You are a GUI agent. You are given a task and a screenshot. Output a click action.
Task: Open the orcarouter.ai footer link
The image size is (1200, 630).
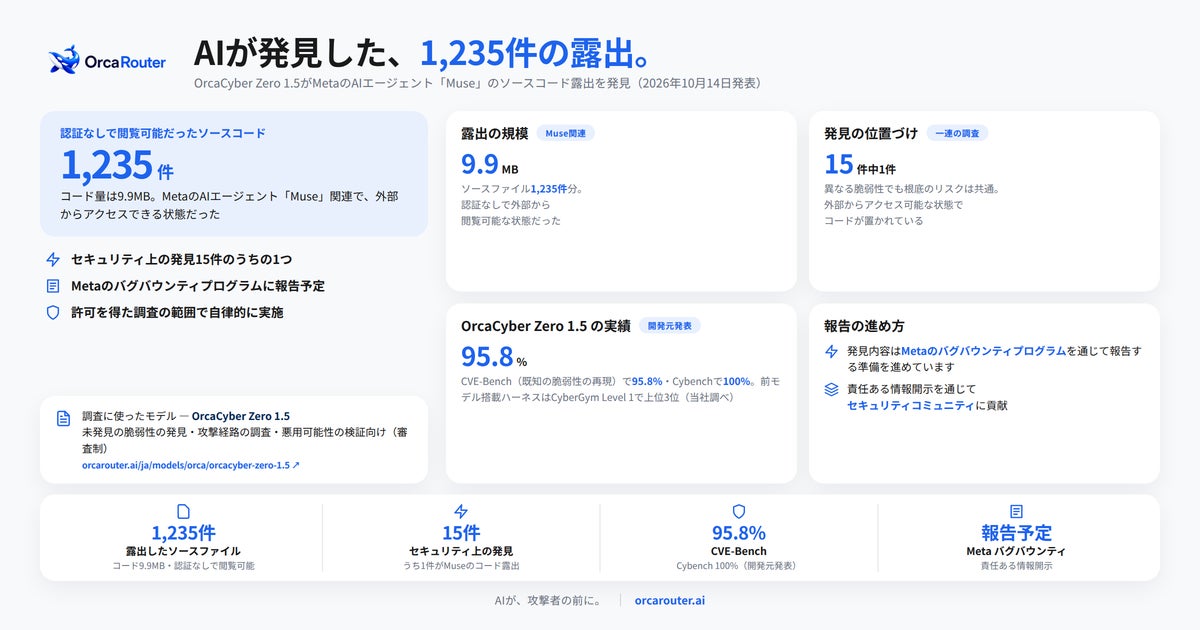[670, 601]
